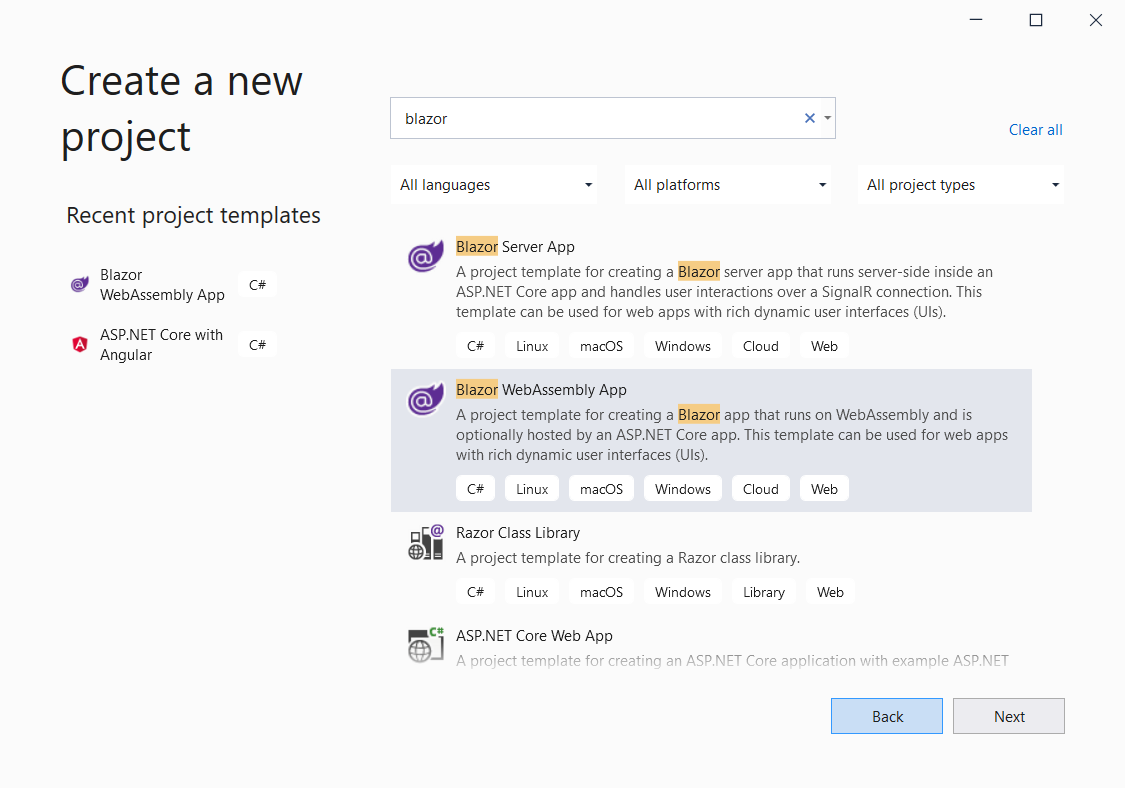This screenshot has height=788, width=1125.
Task: Select the Blazor Server App template
Action: point(700,280)
